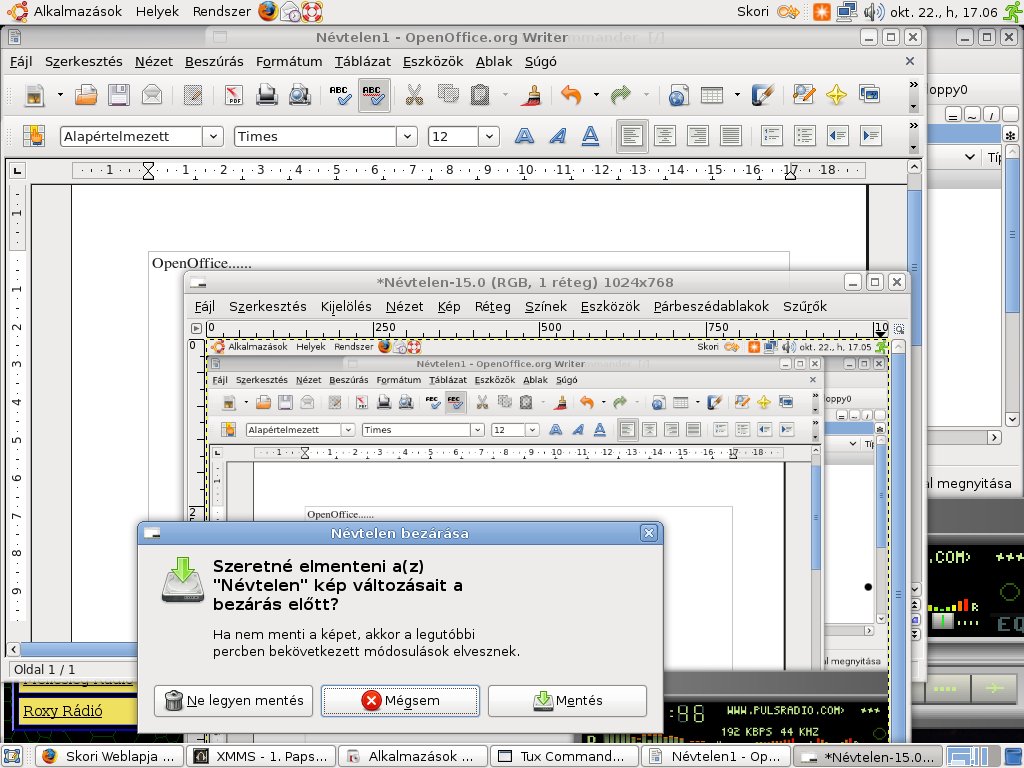Click the volume speaker icon in top panel
This screenshot has width=1024, height=768.
click(873, 12)
